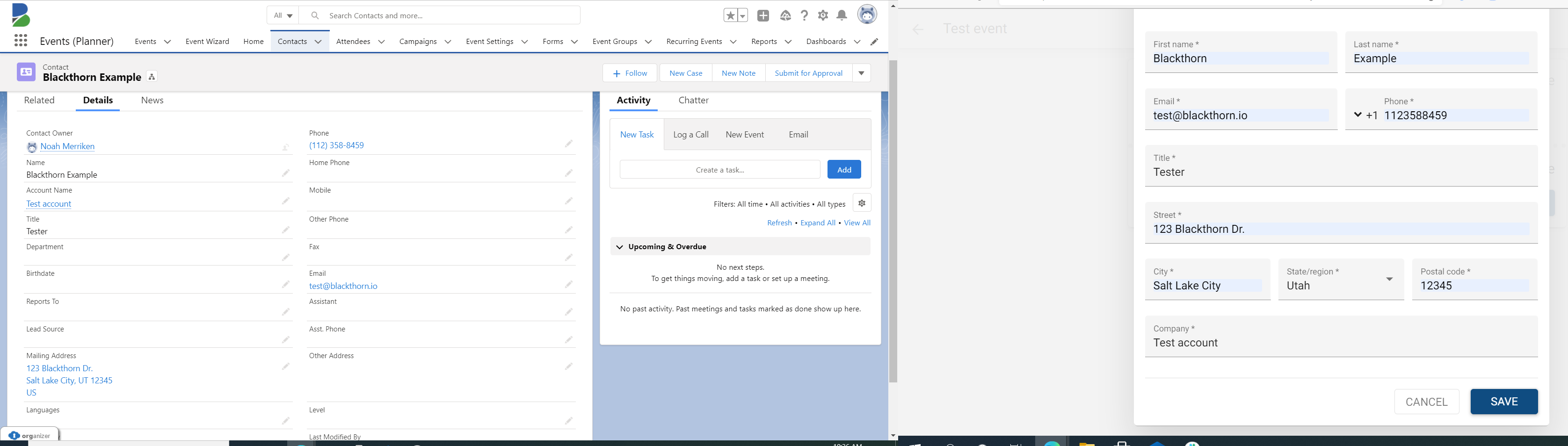Click the Postal code field

[1474, 279]
